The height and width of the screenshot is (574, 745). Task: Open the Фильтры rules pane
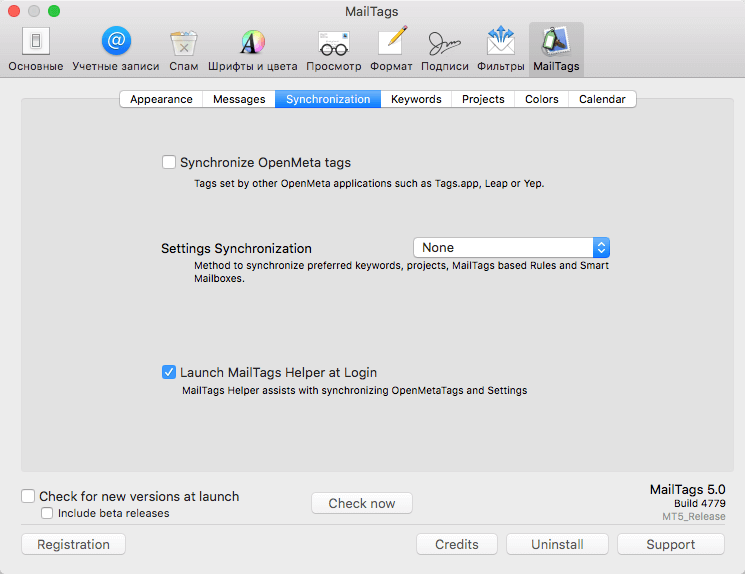click(x=501, y=49)
